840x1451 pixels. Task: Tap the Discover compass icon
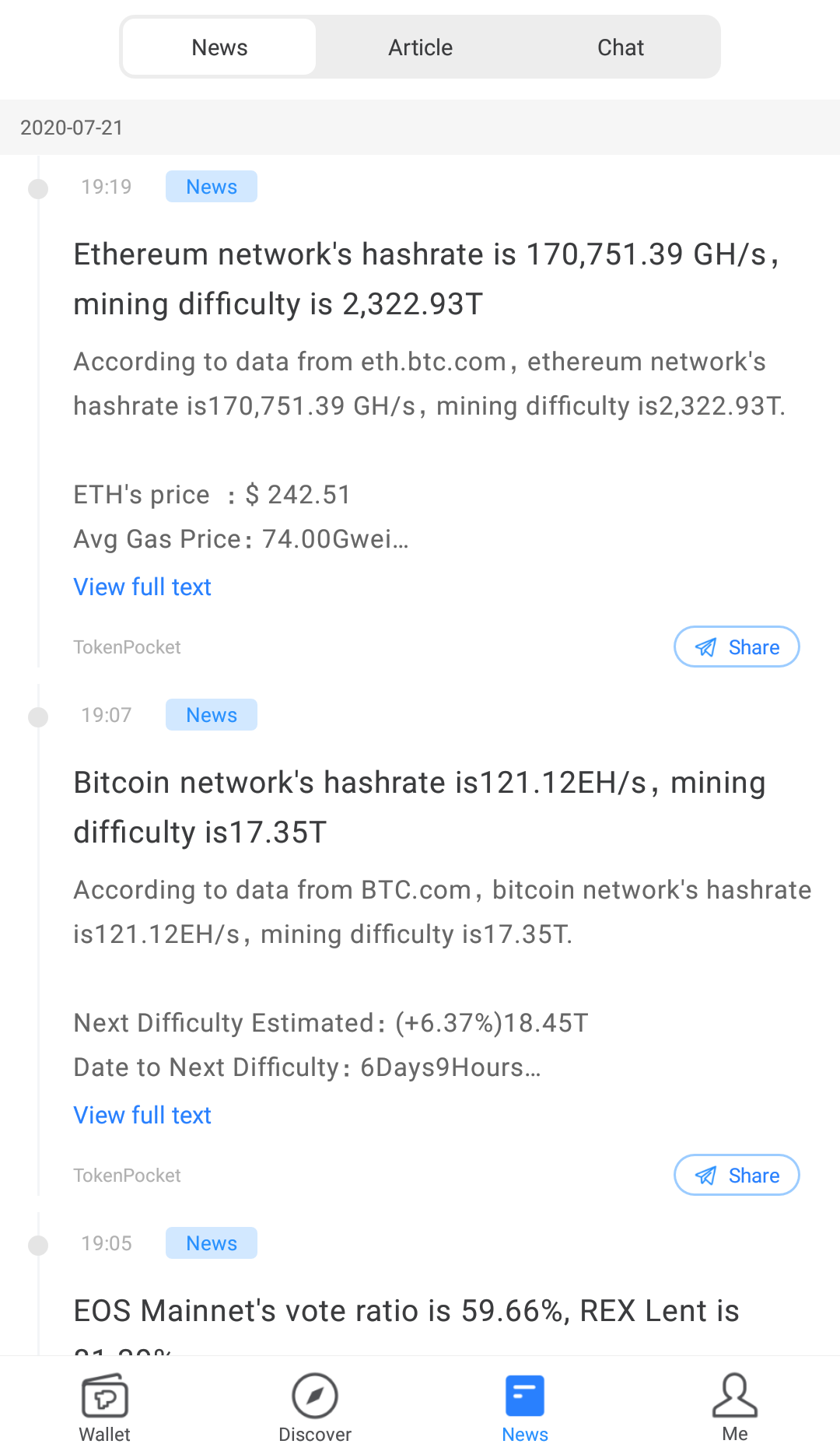(x=315, y=1397)
